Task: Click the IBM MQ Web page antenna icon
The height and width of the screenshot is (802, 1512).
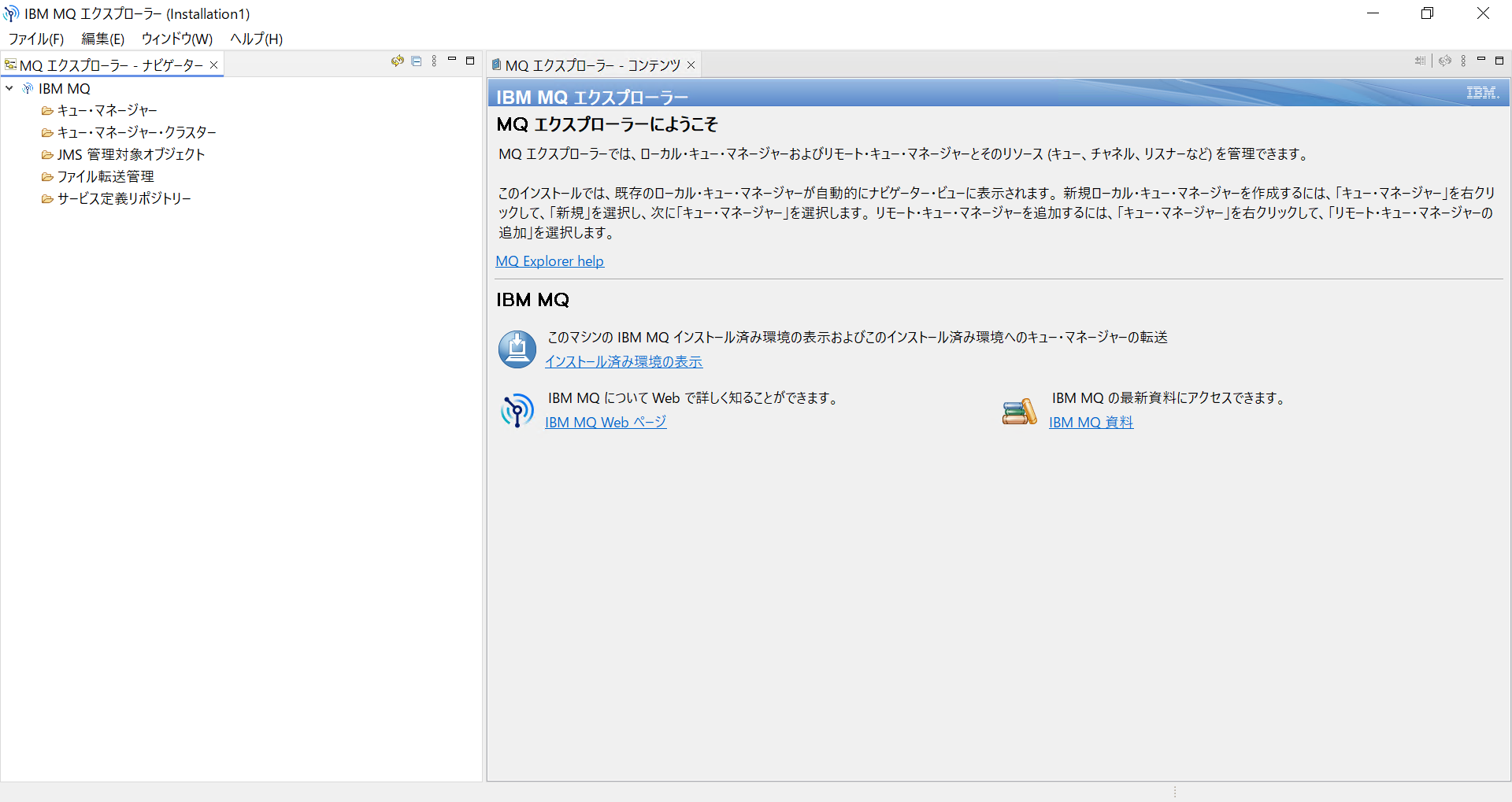Action: coord(517,410)
